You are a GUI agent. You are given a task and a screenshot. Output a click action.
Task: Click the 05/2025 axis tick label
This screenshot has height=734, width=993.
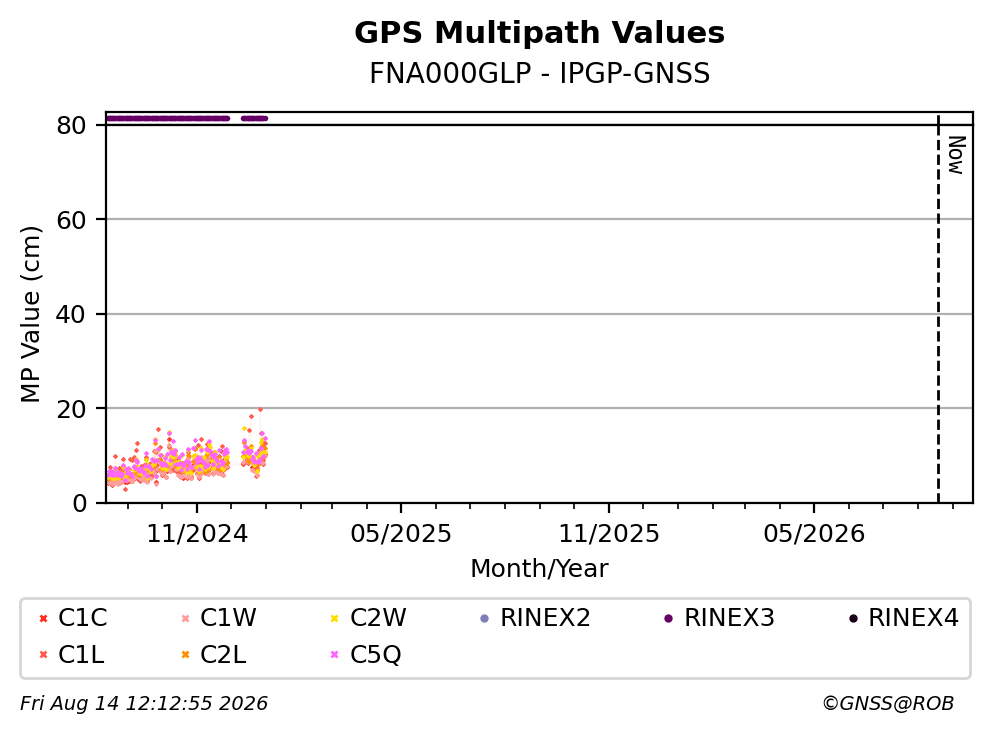point(401,534)
